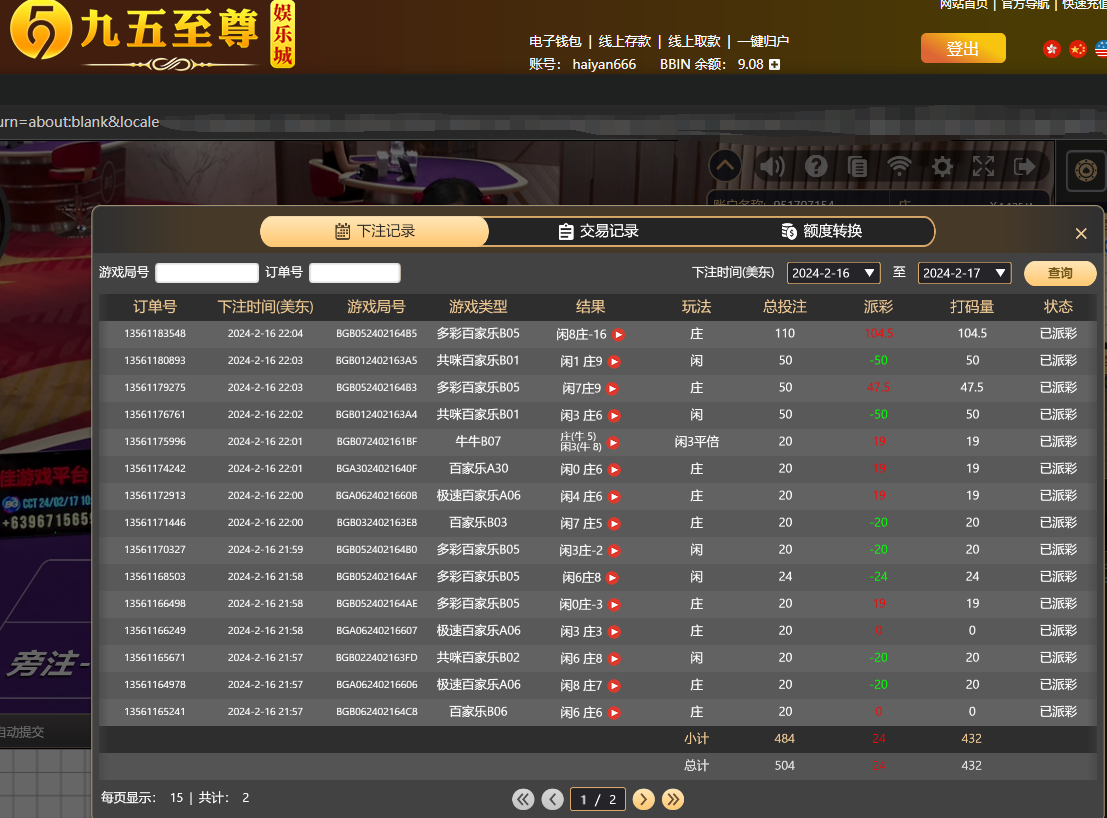Play replay for order 13561180893

(x=614, y=361)
